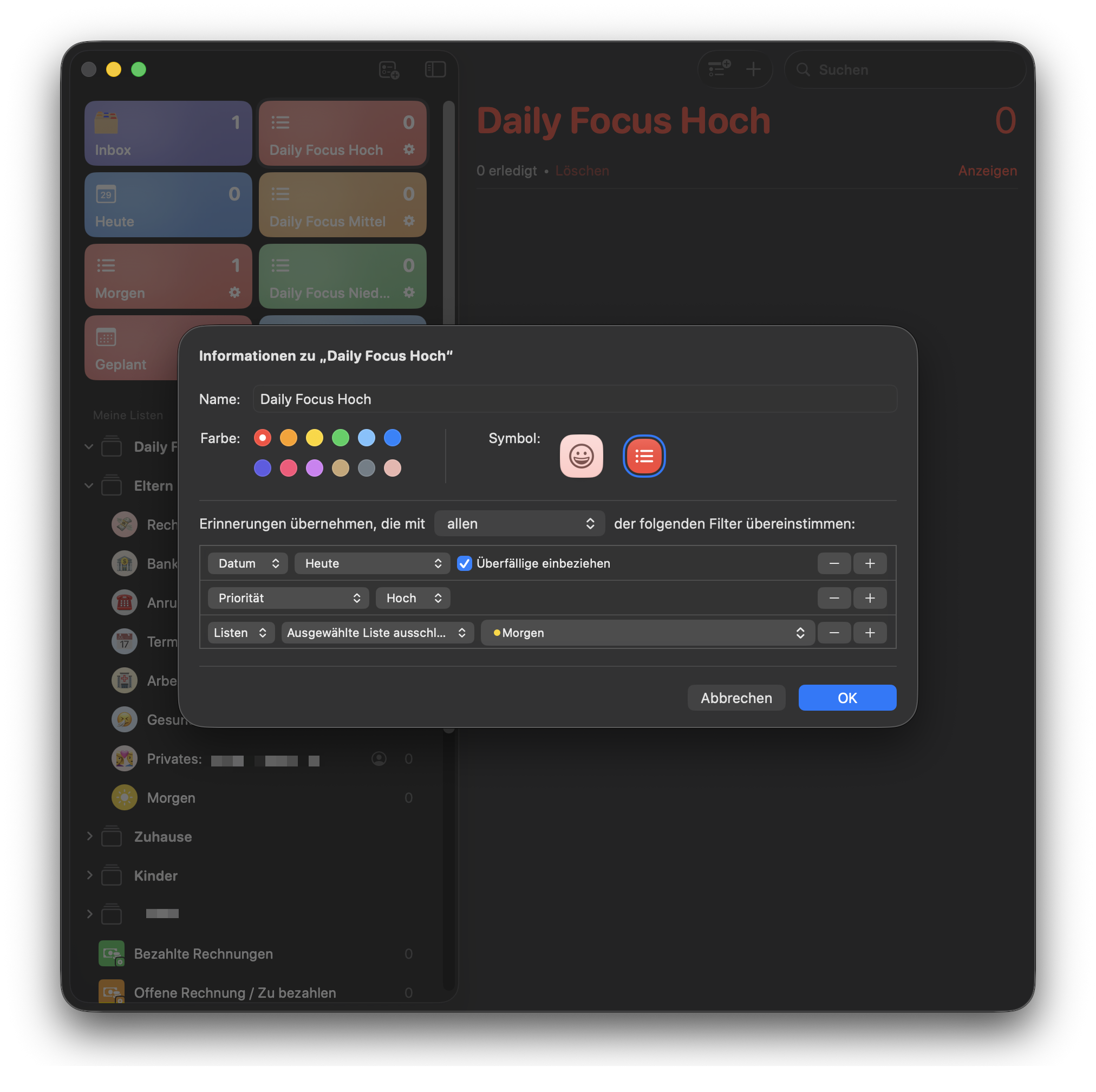Uncheck Überfällige einbeziehen
This screenshot has height=1092, width=1096.
(465, 563)
